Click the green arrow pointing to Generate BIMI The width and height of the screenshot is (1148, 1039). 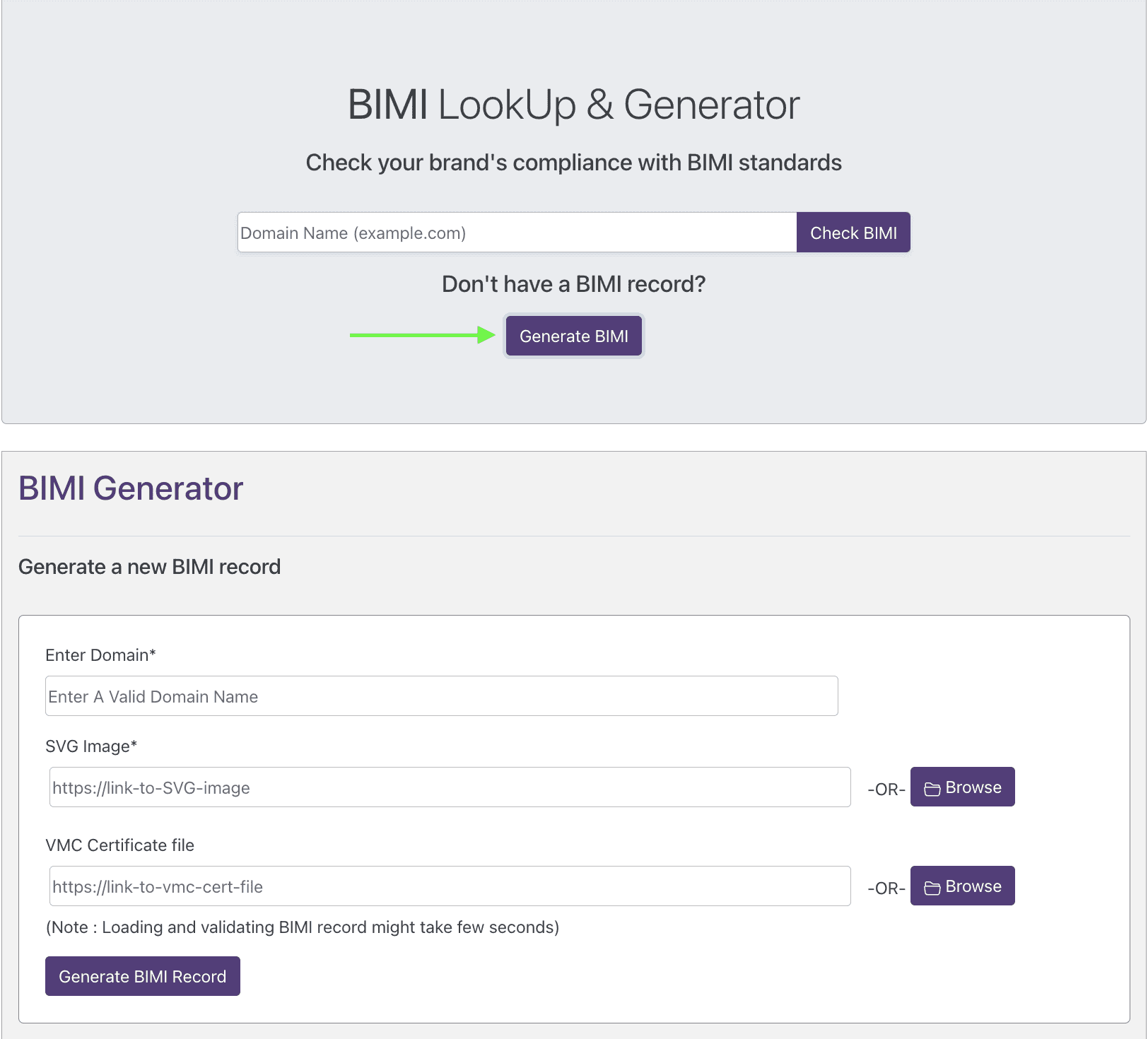(x=421, y=336)
